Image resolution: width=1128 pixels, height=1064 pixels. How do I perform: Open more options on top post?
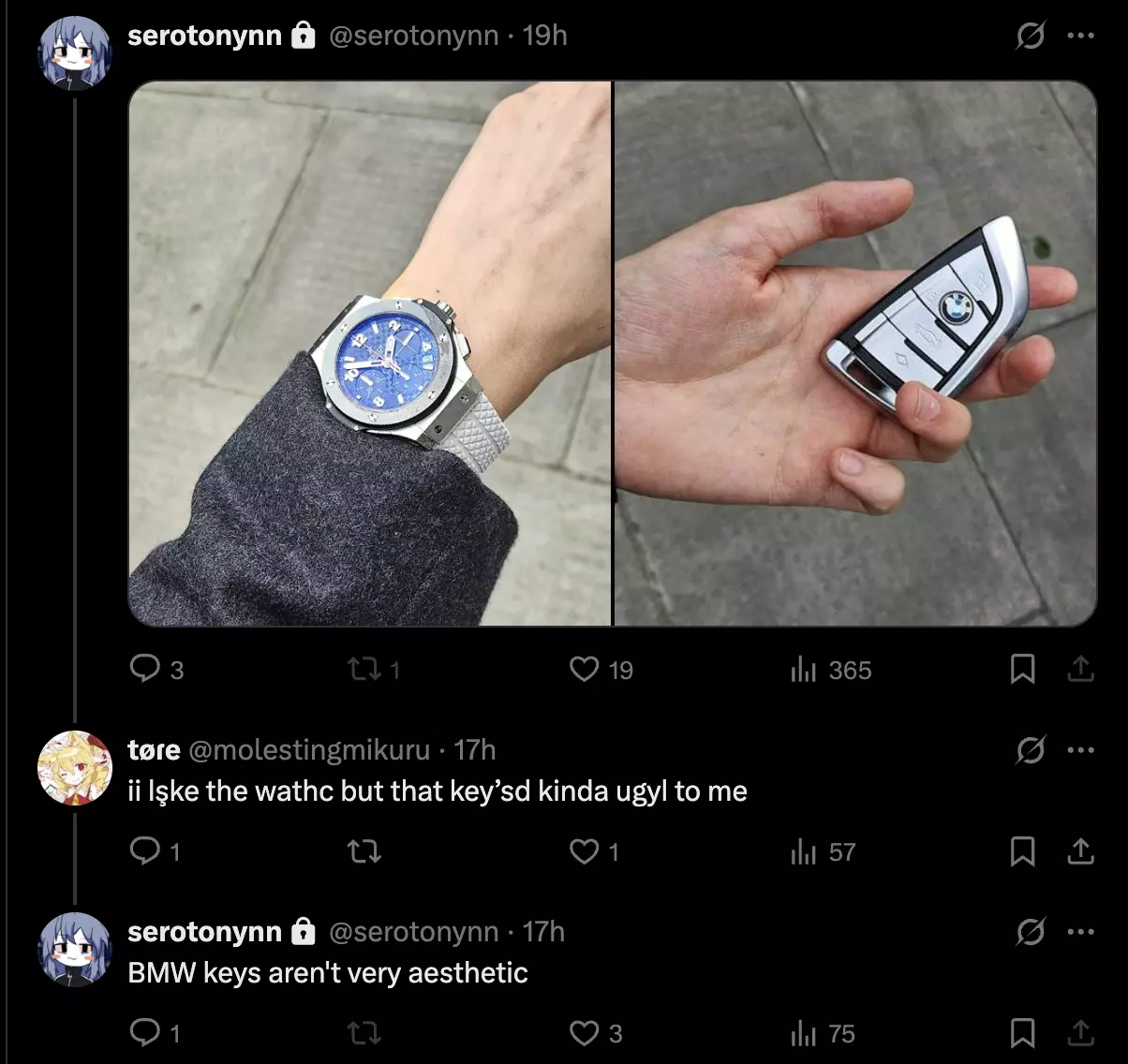(1080, 36)
